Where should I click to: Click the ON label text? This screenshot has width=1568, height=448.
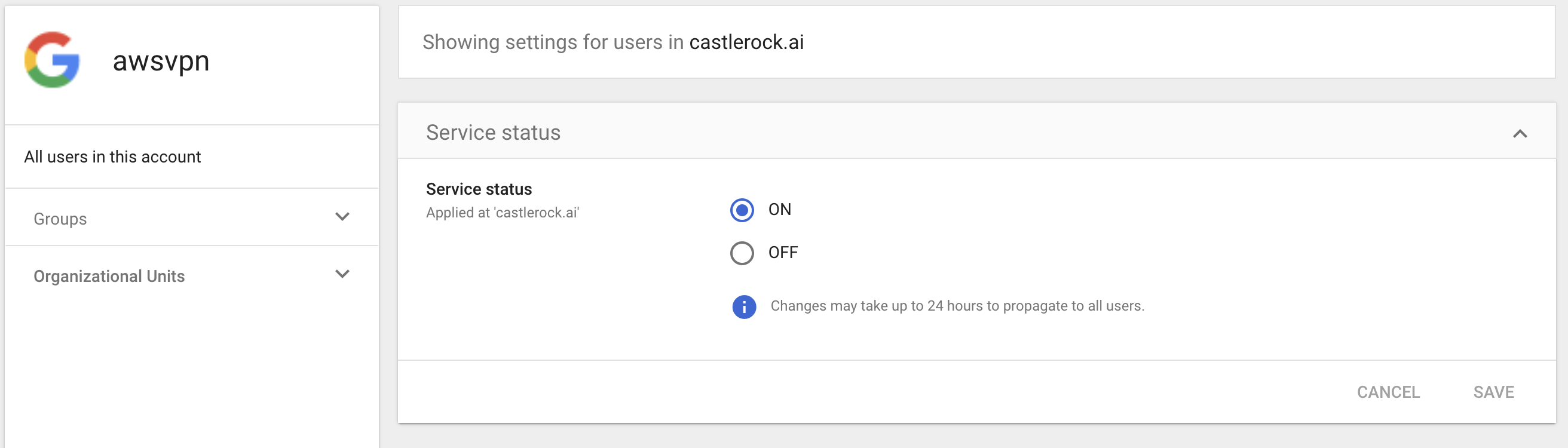pos(779,210)
